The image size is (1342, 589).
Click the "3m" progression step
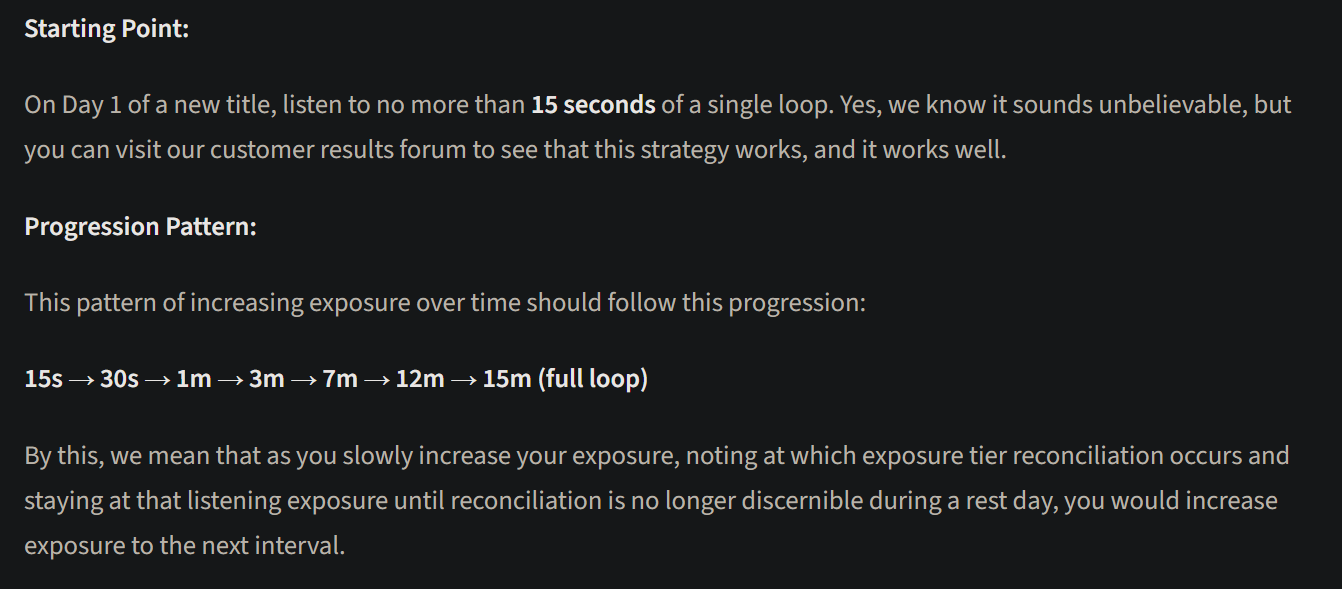pos(266,380)
